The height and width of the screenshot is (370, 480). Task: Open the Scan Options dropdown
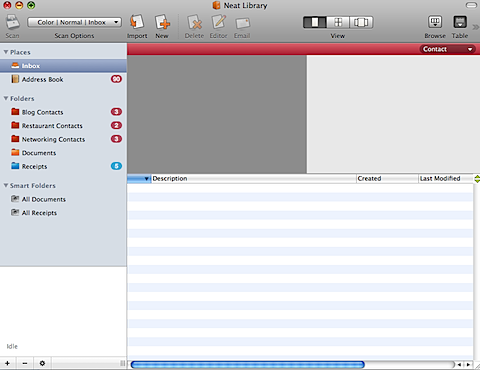(x=74, y=22)
